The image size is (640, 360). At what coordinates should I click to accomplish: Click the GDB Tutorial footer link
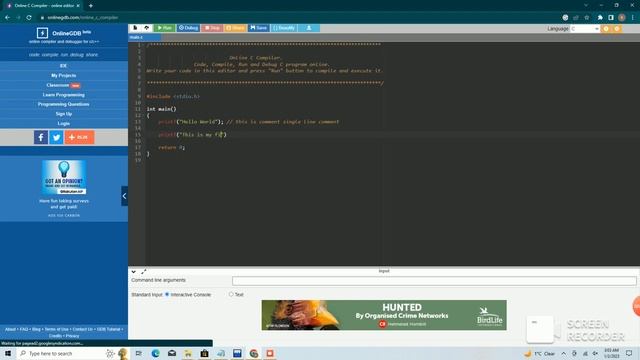tap(109, 329)
